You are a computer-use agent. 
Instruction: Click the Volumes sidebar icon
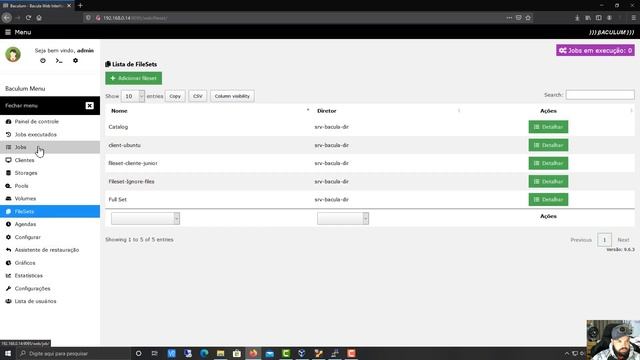(x=8, y=198)
